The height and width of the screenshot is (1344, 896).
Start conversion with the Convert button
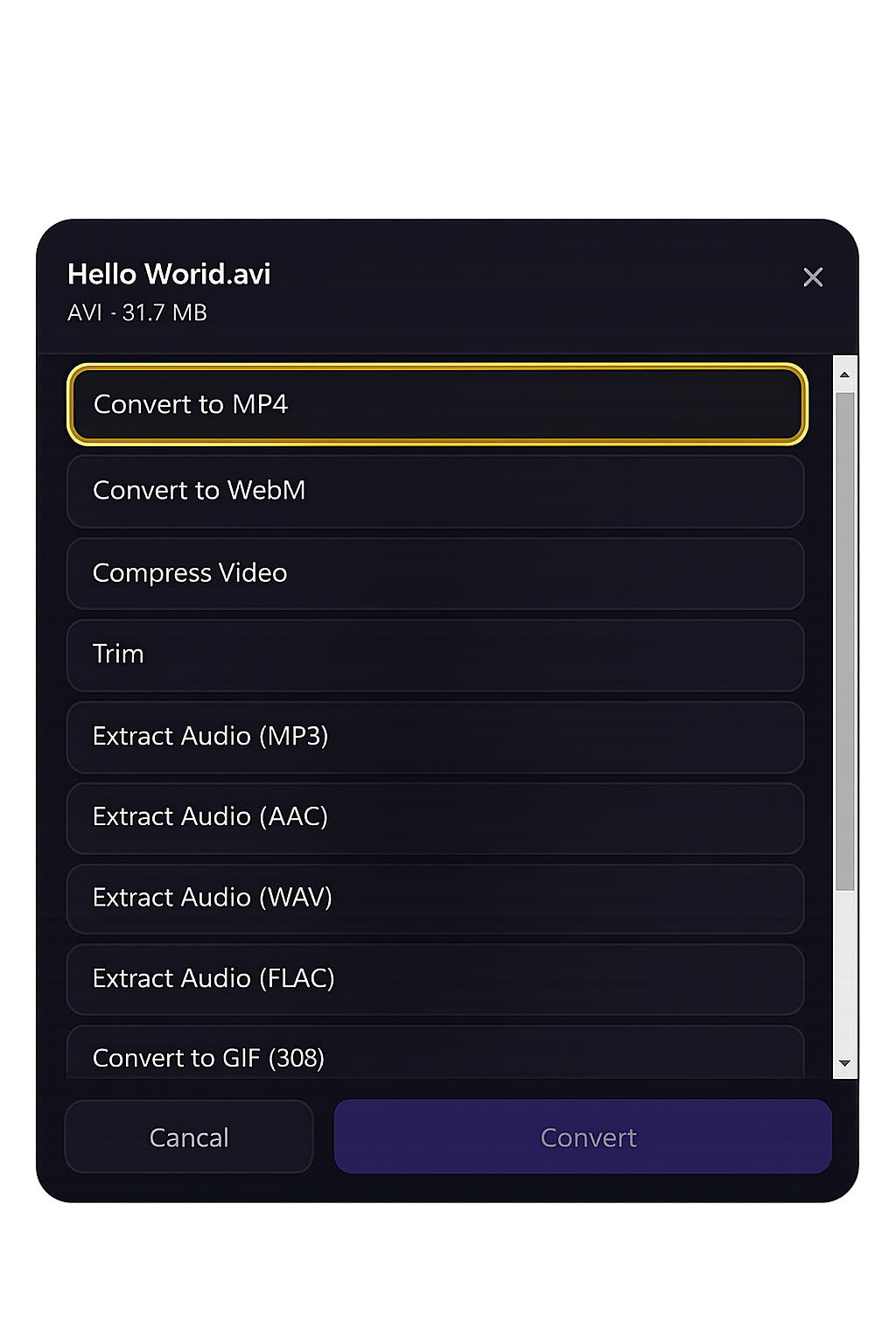coord(583,1137)
